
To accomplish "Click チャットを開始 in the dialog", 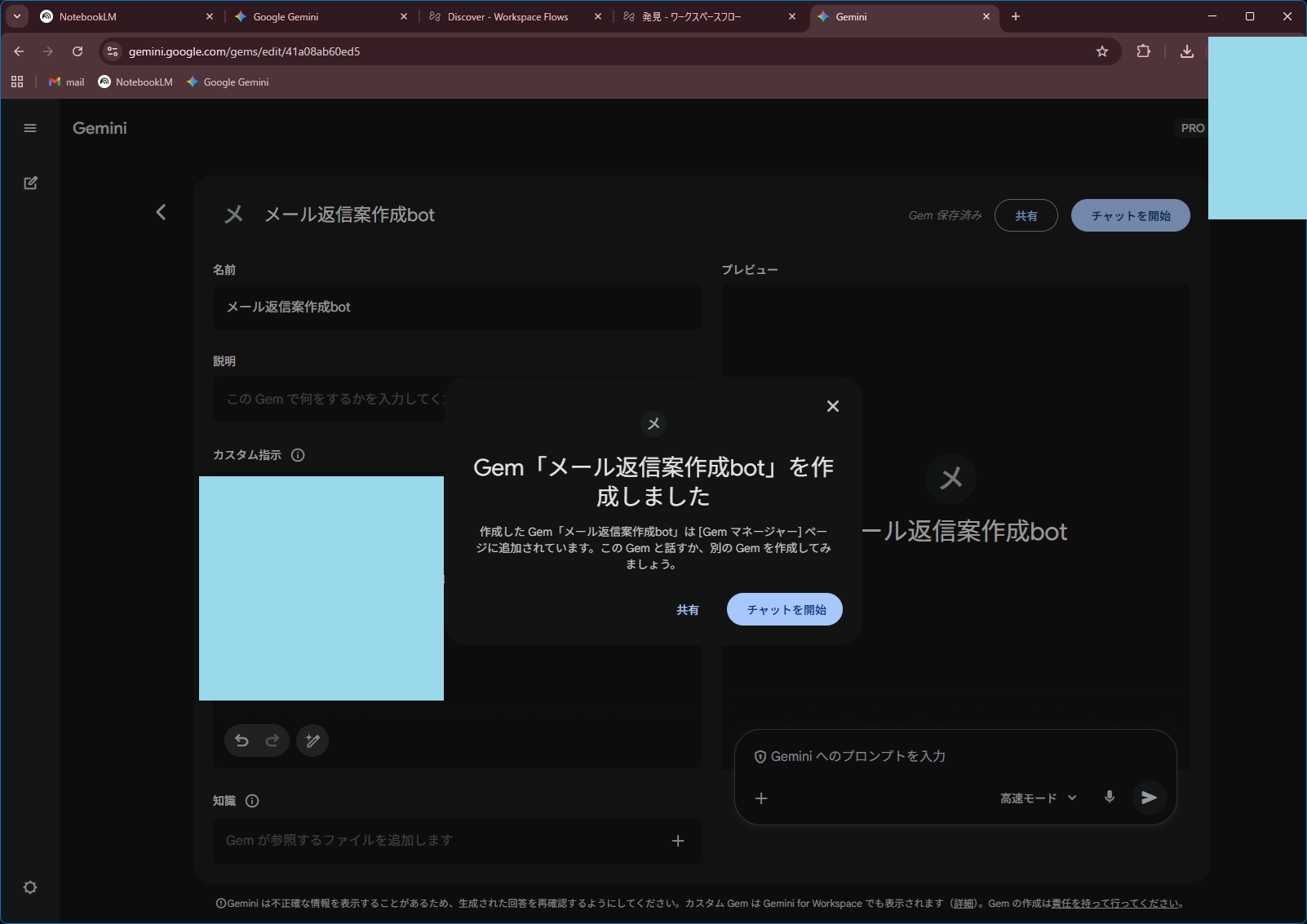I will (x=784, y=609).
